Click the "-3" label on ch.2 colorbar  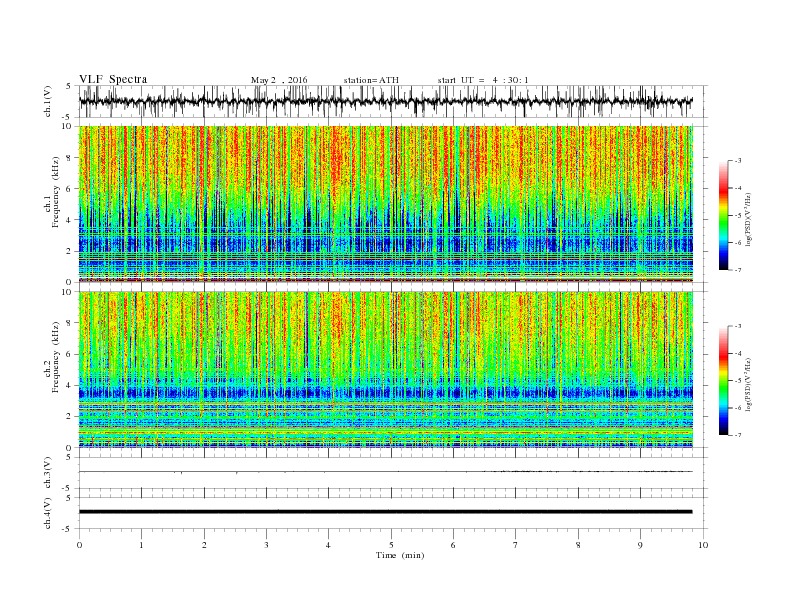[738, 326]
